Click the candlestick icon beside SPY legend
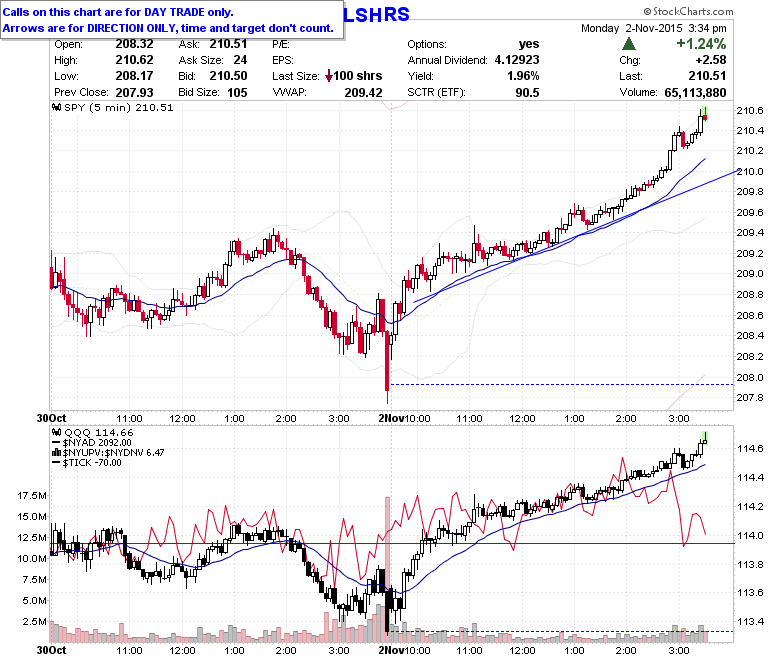The image size is (780, 659). 57,107
